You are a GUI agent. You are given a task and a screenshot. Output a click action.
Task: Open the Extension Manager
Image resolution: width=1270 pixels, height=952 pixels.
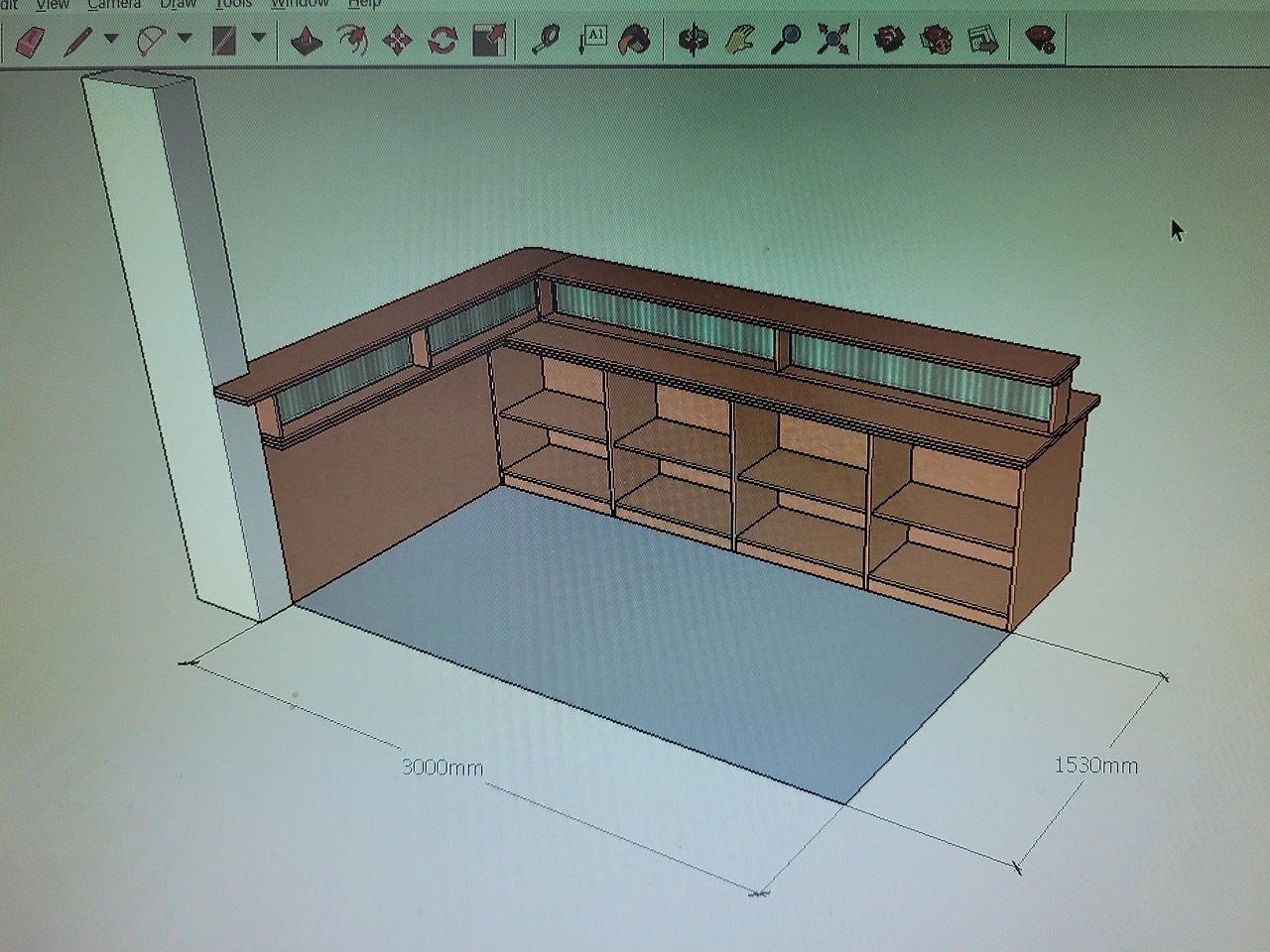[x=1039, y=40]
